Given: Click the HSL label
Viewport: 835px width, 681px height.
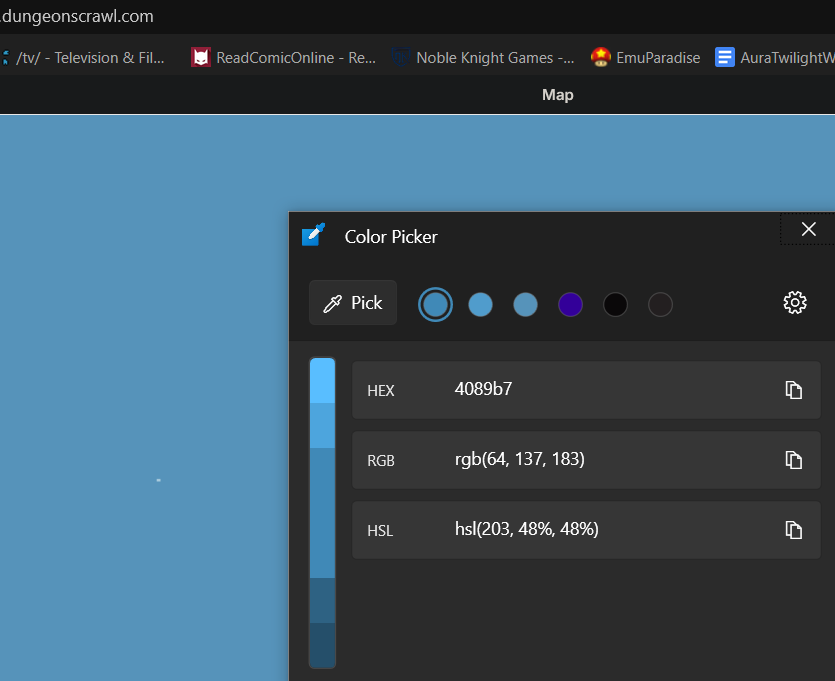Looking at the screenshot, I should 380,531.
